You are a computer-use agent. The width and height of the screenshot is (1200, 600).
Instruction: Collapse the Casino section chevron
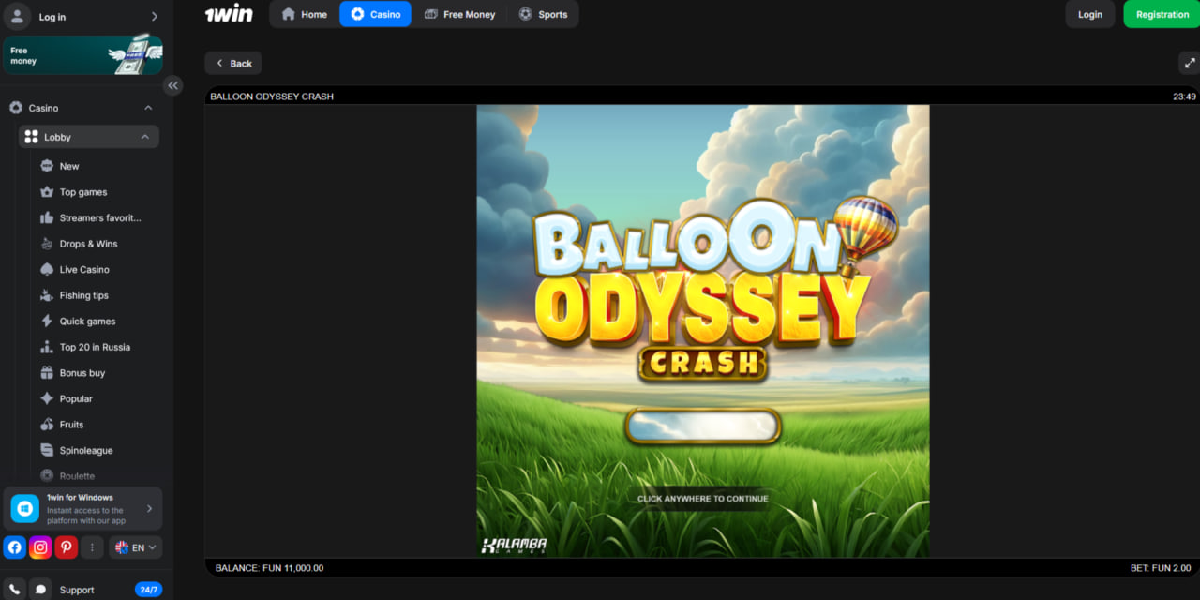point(148,108)
